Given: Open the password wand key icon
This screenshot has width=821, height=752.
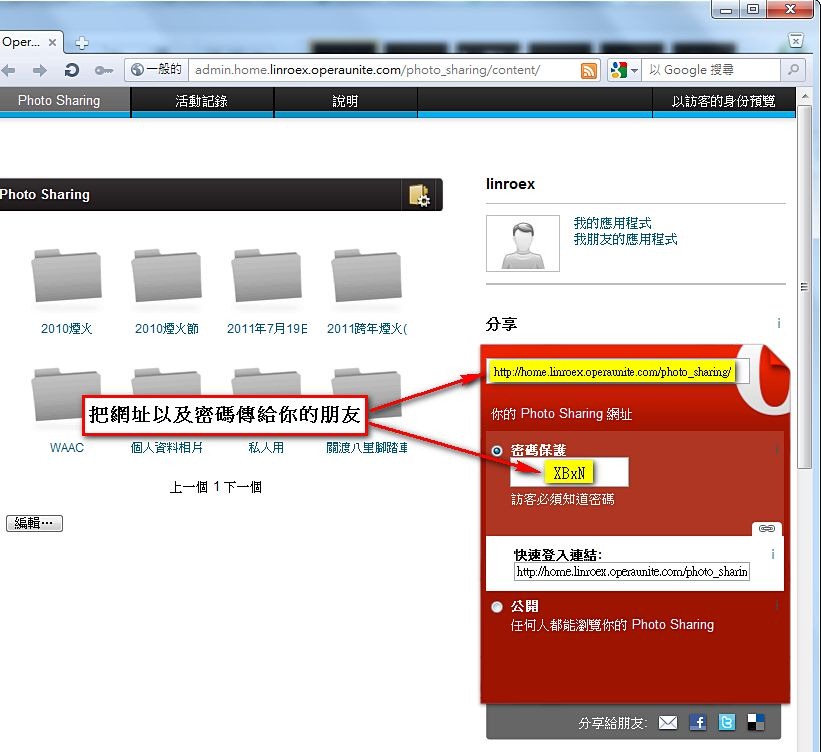Looking at the screenshot, I should tap(104, 70).
